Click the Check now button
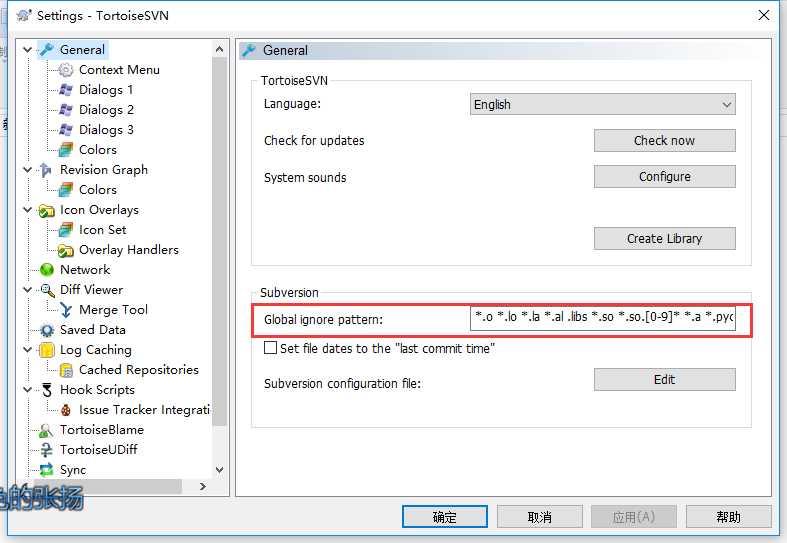This screenshot has height=543, width=787. pyautogui.click(x=665, y=141)
